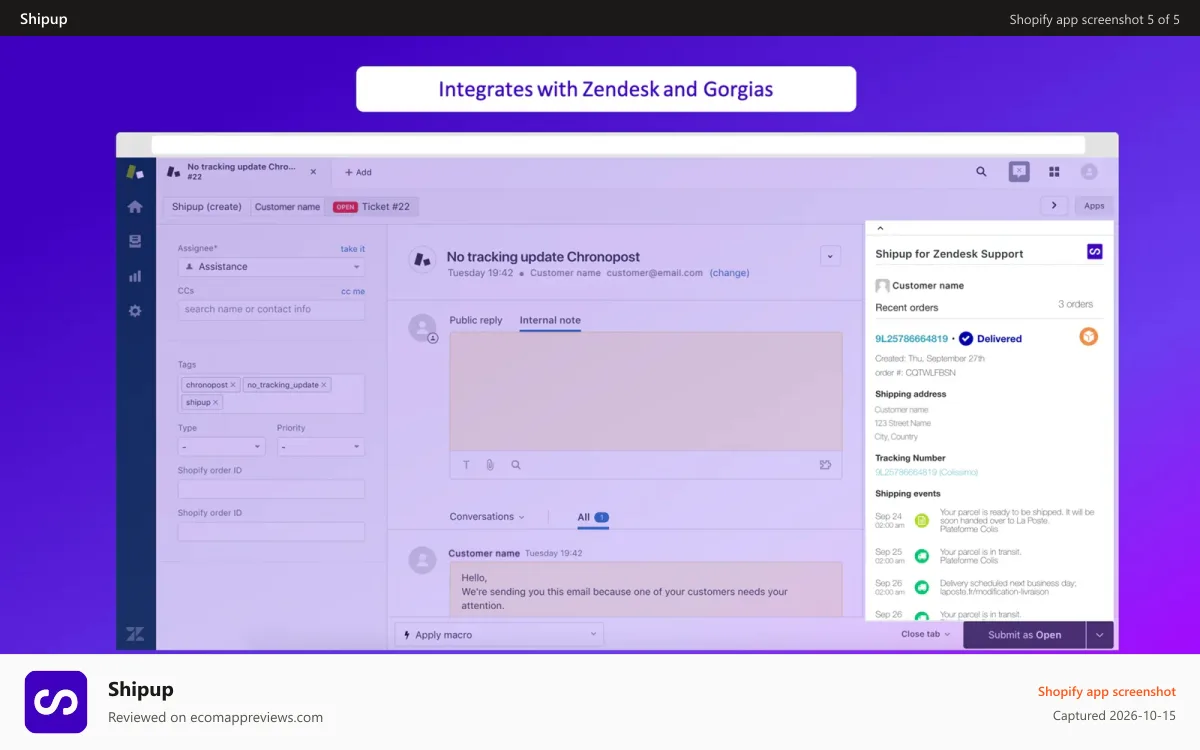This screenshot has height=750, width=1200.
Task: Open the Conversations filter dropdown
Action: (487, 517)
